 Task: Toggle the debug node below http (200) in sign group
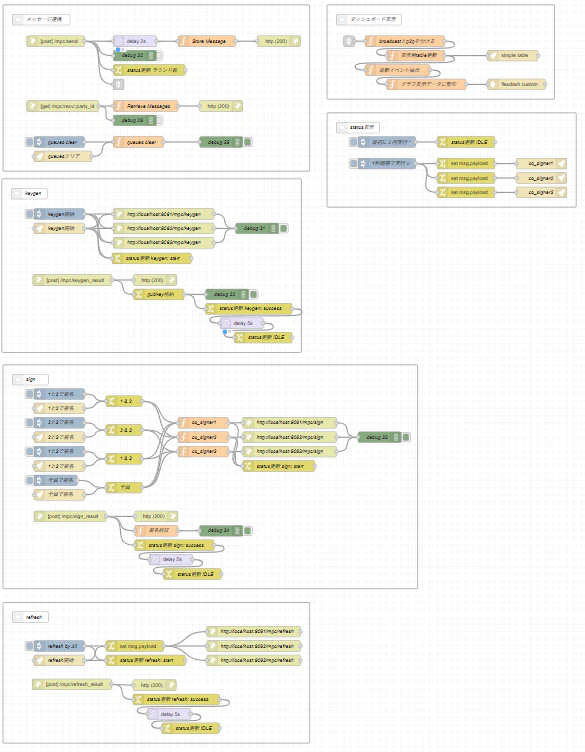(x=248, y=530)
